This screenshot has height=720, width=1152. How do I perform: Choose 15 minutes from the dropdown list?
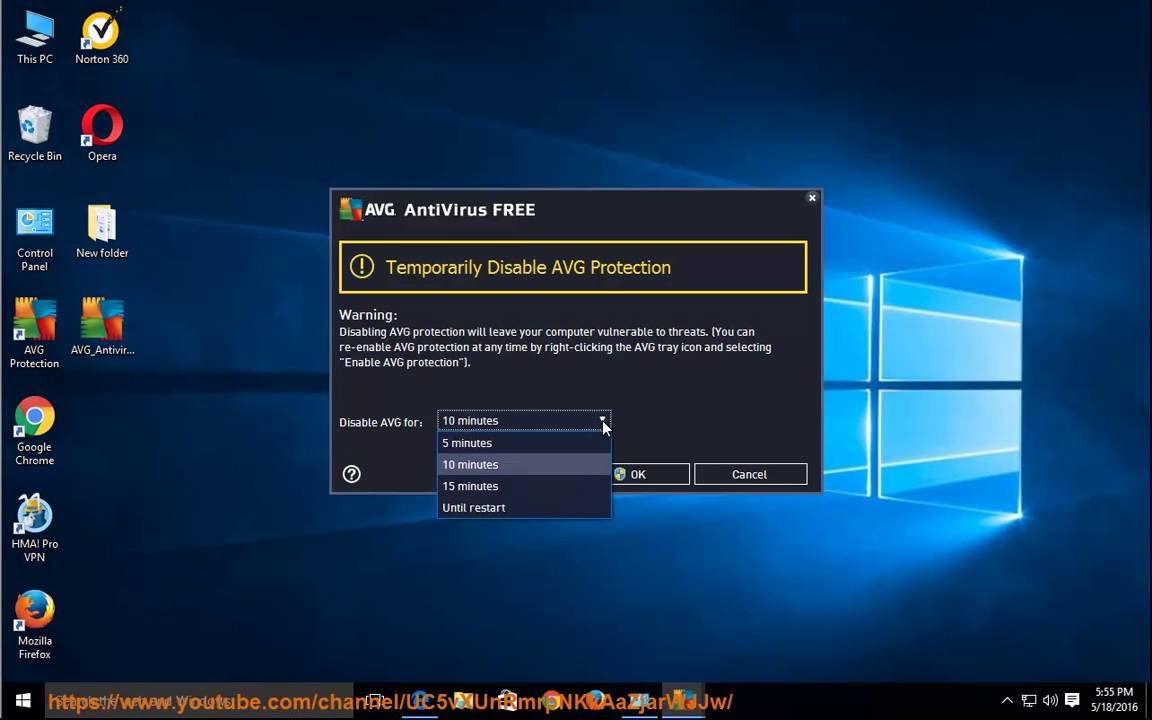tap(524, 486)
